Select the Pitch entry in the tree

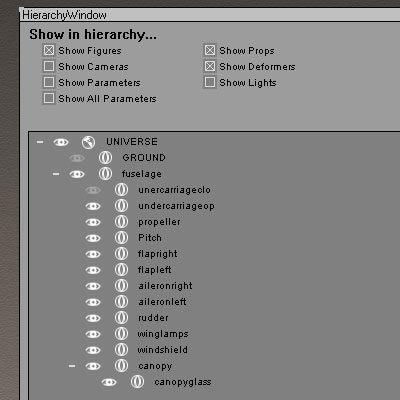[150, 238]
